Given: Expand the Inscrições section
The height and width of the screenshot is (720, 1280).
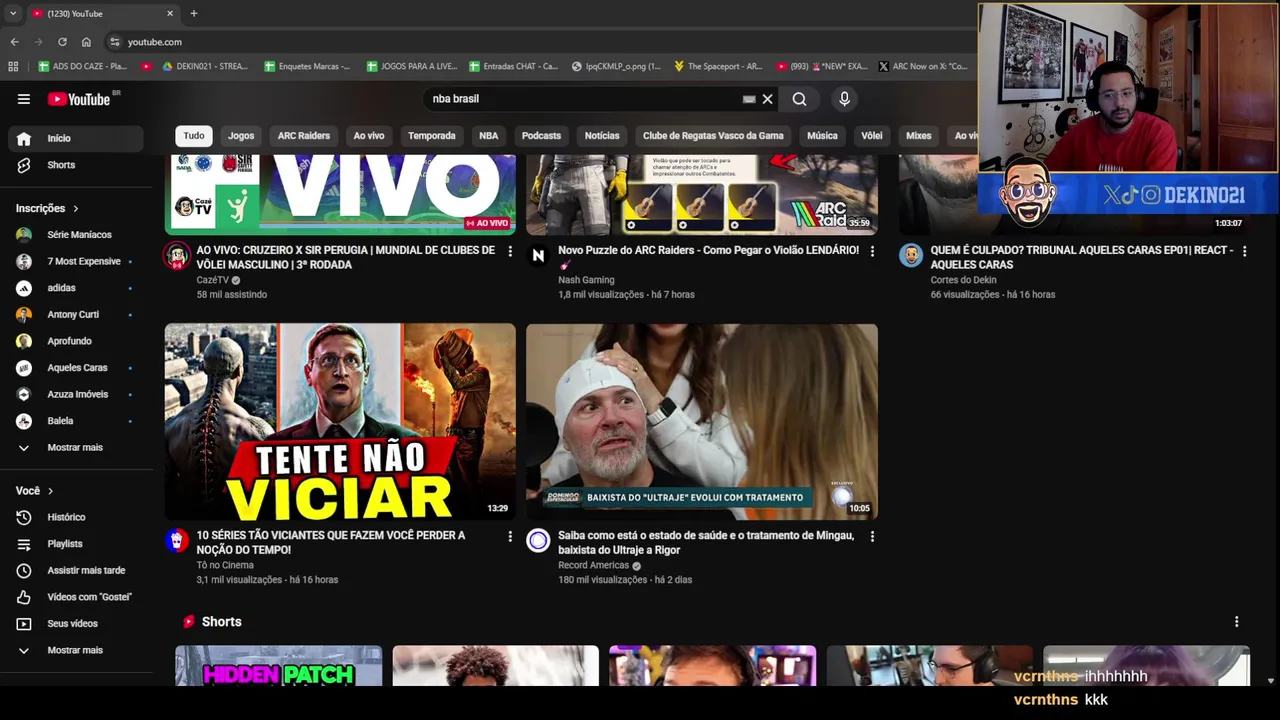Looking at the screenshot, I should pyautogui.click(x=47, y=208).
